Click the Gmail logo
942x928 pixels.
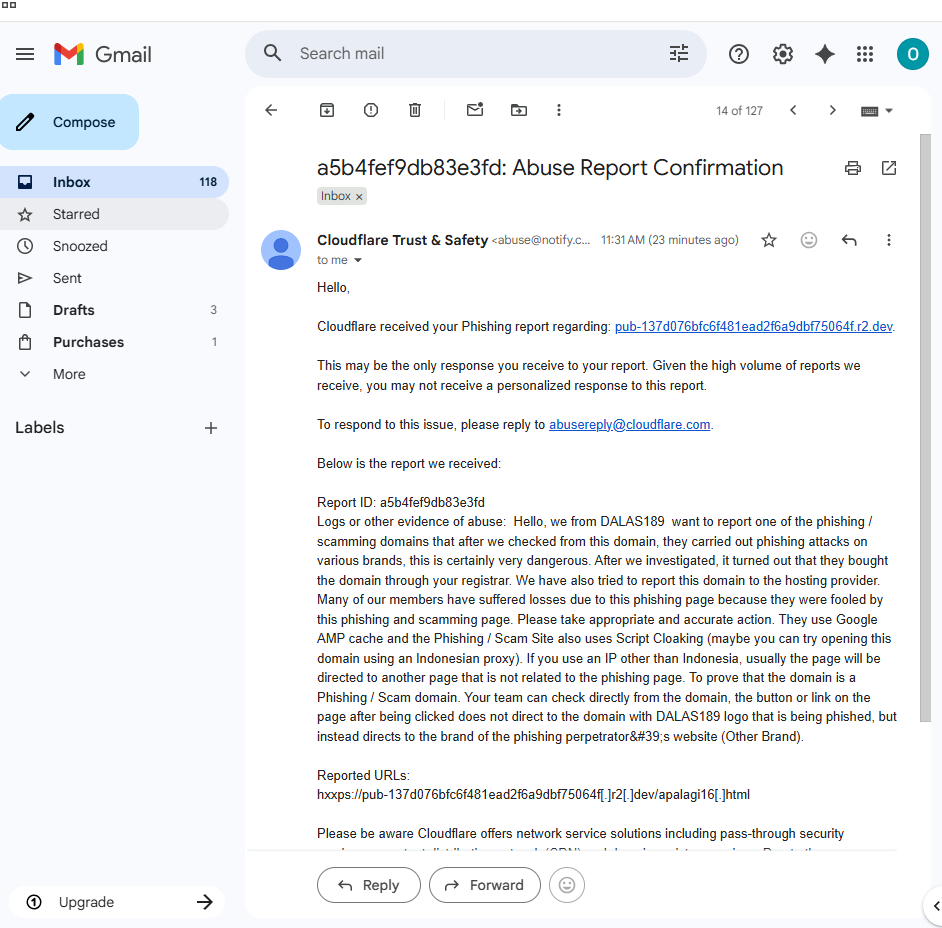(102, 54)
